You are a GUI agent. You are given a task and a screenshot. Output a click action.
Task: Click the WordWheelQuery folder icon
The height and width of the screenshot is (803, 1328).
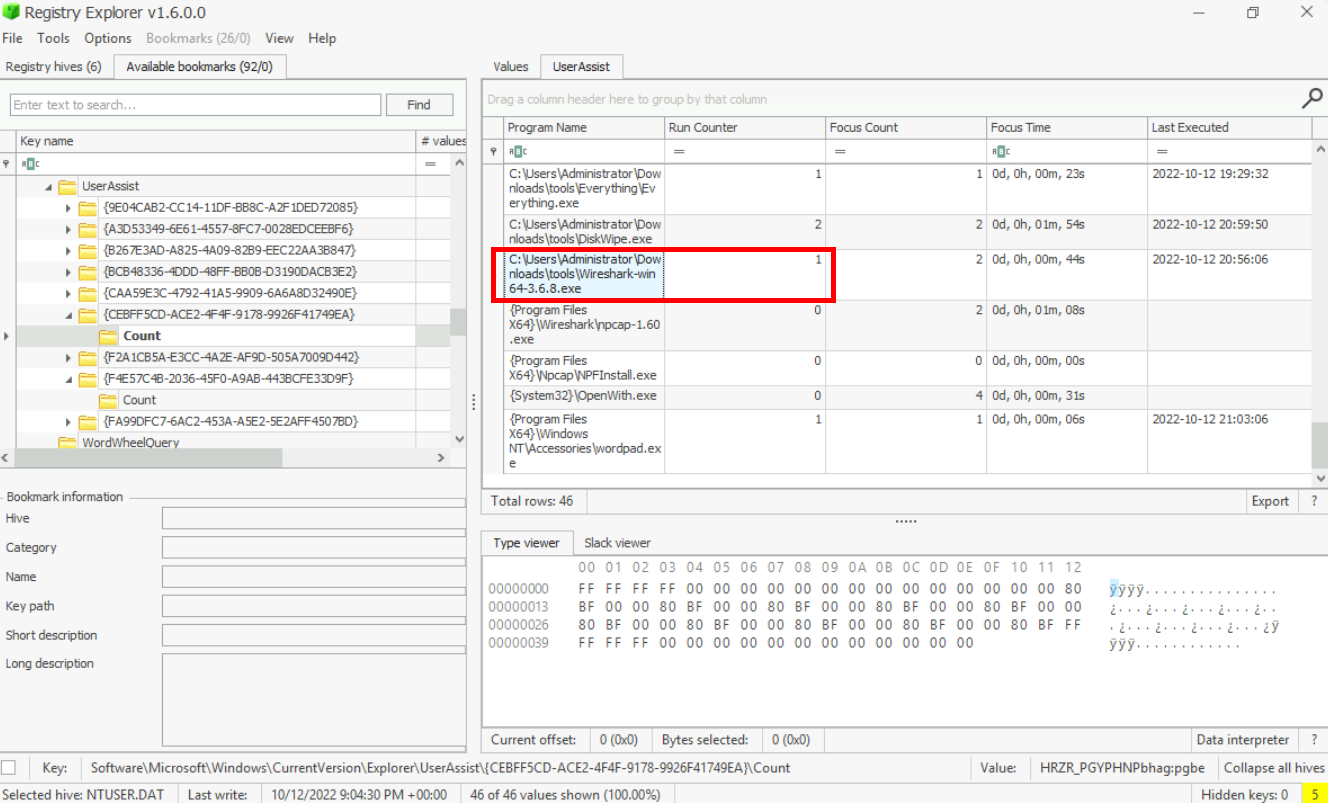pos(67,442)
